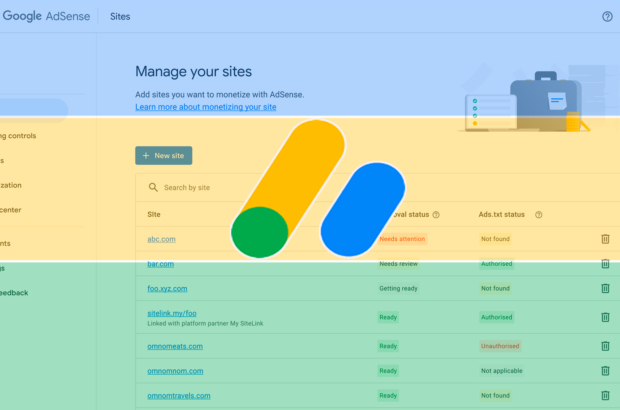The height and width of the screenshot is (410, 620).
Task: Open the foo.xyz.com site link
Action: [x=167, y=289]
